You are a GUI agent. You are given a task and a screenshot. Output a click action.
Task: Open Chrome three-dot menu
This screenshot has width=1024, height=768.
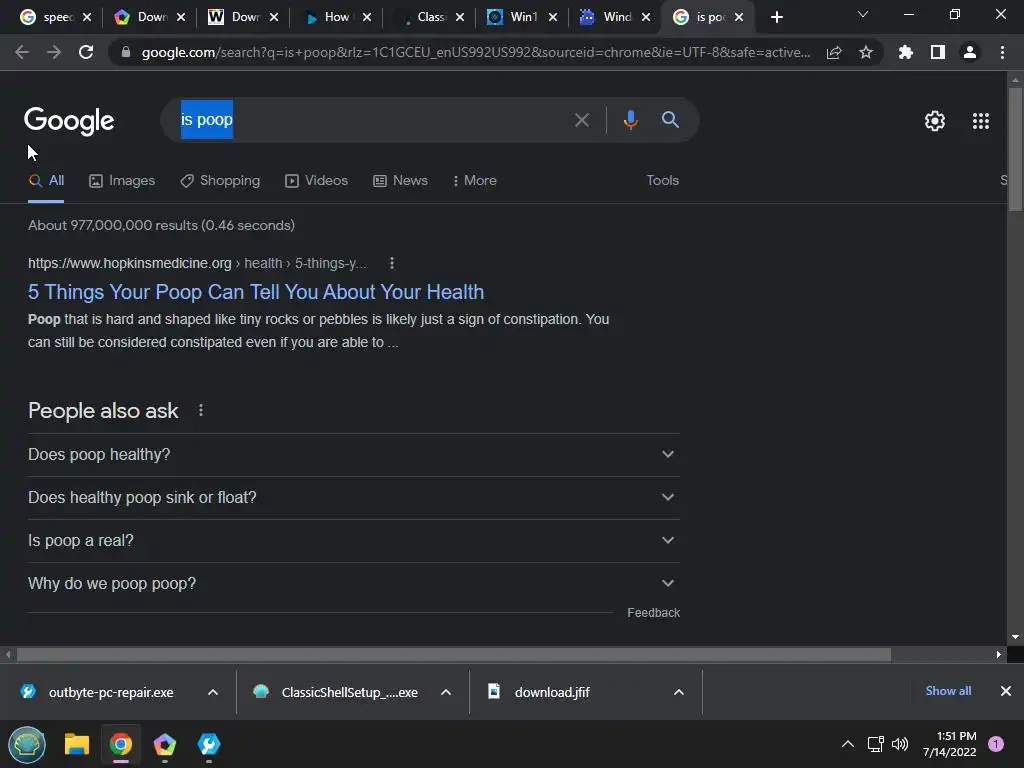[1002, 52]
